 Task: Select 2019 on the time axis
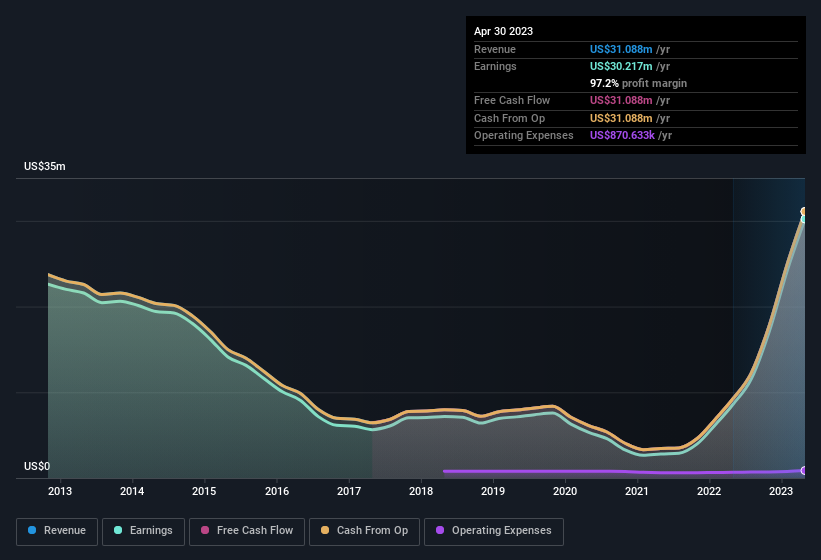point(493,491)
